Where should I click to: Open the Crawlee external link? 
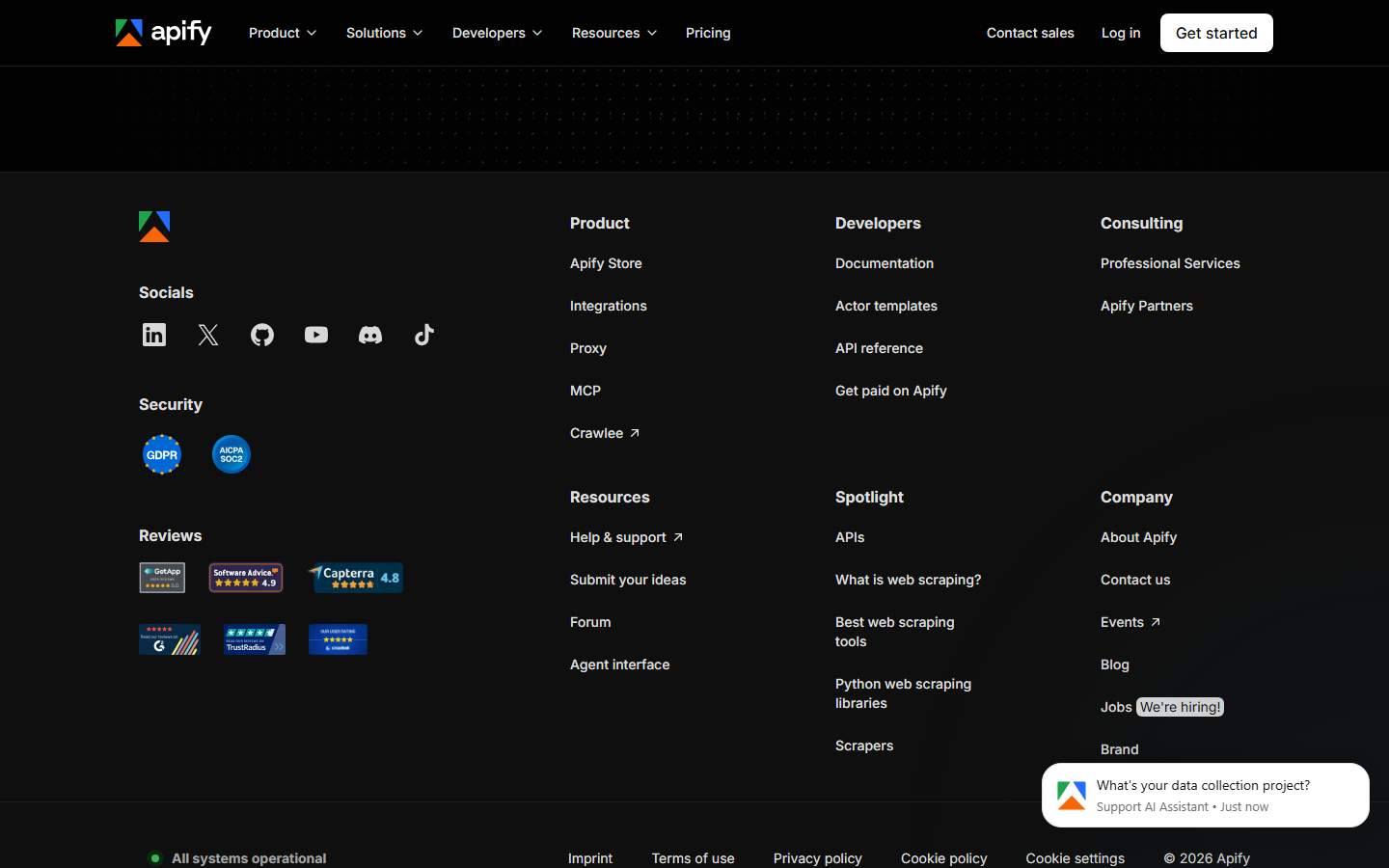(x=605, y=433)
